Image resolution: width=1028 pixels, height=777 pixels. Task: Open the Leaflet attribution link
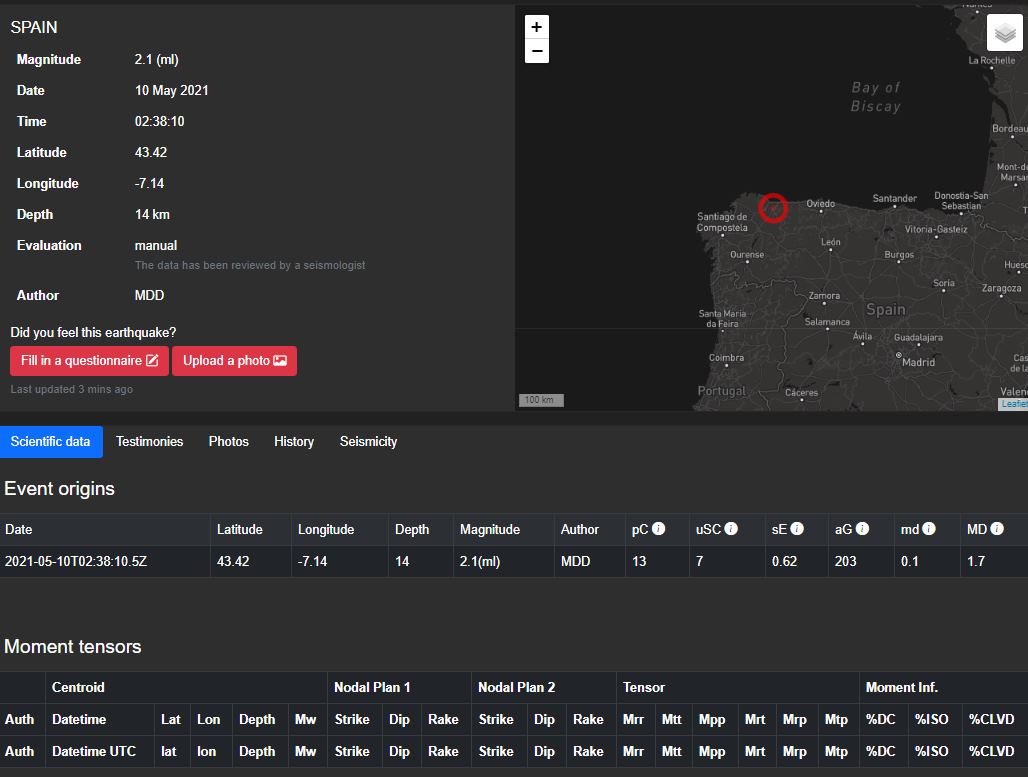point(1014,404)
